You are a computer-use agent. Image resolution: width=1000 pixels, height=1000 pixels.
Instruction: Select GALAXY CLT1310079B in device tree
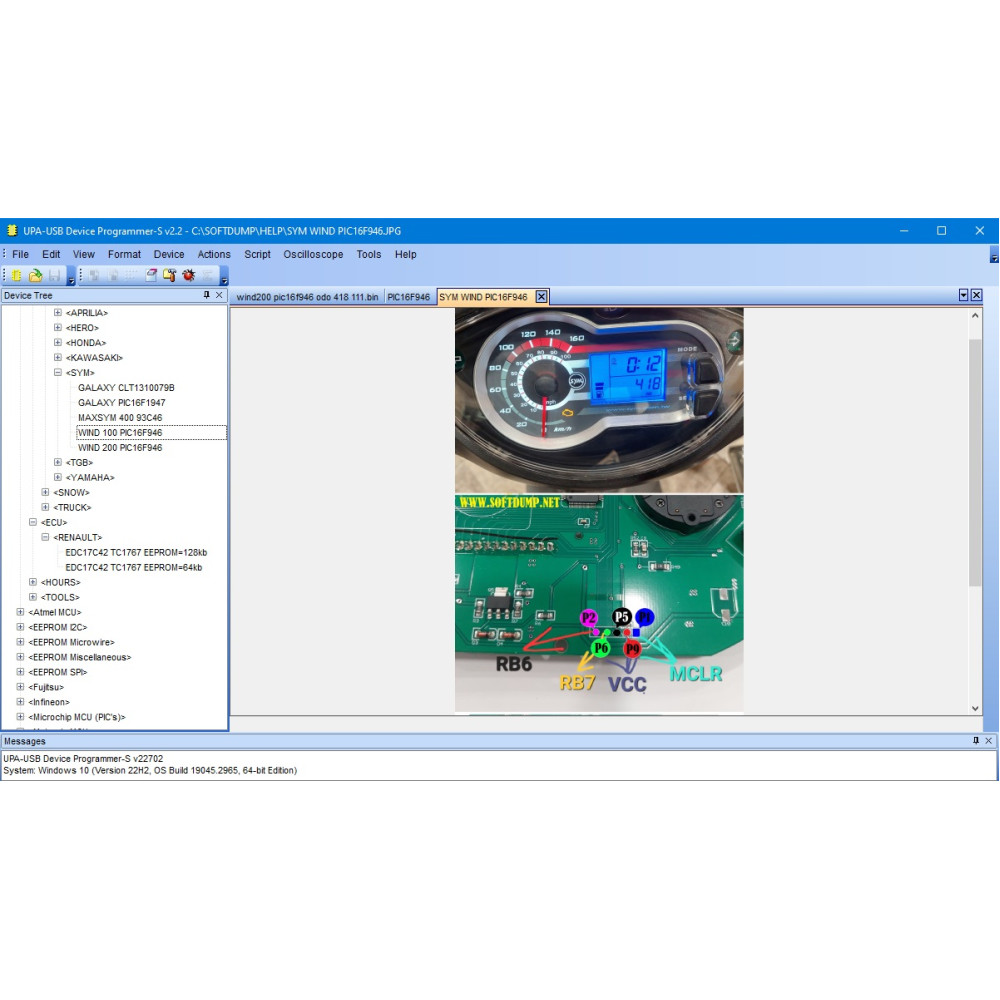click(126, 388)
